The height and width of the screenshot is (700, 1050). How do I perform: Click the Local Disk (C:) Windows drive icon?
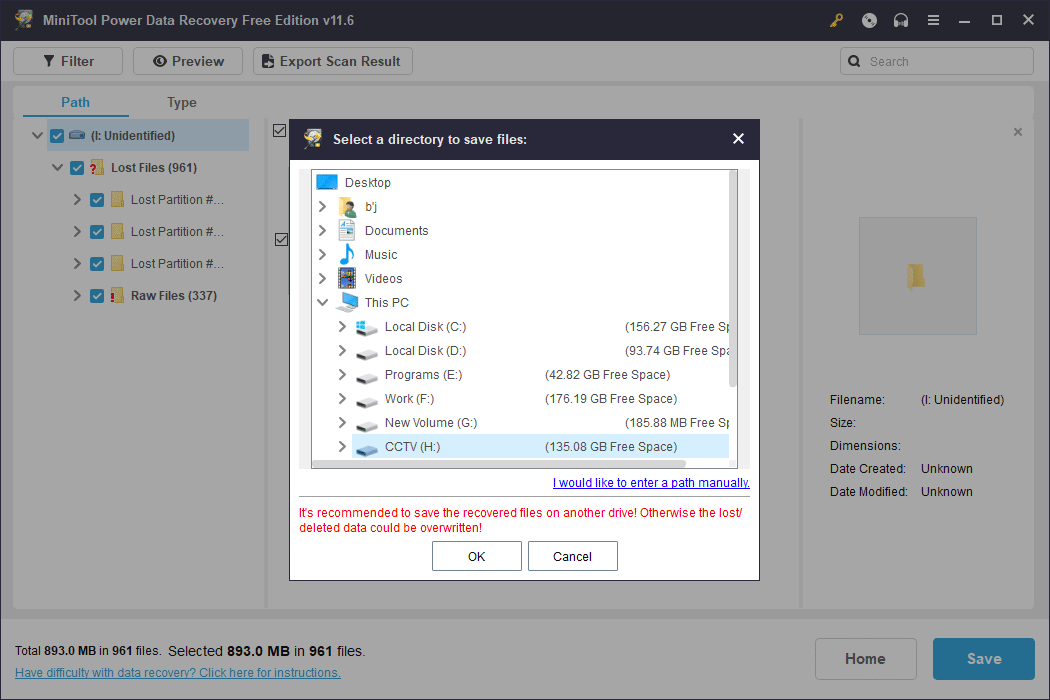366,327
